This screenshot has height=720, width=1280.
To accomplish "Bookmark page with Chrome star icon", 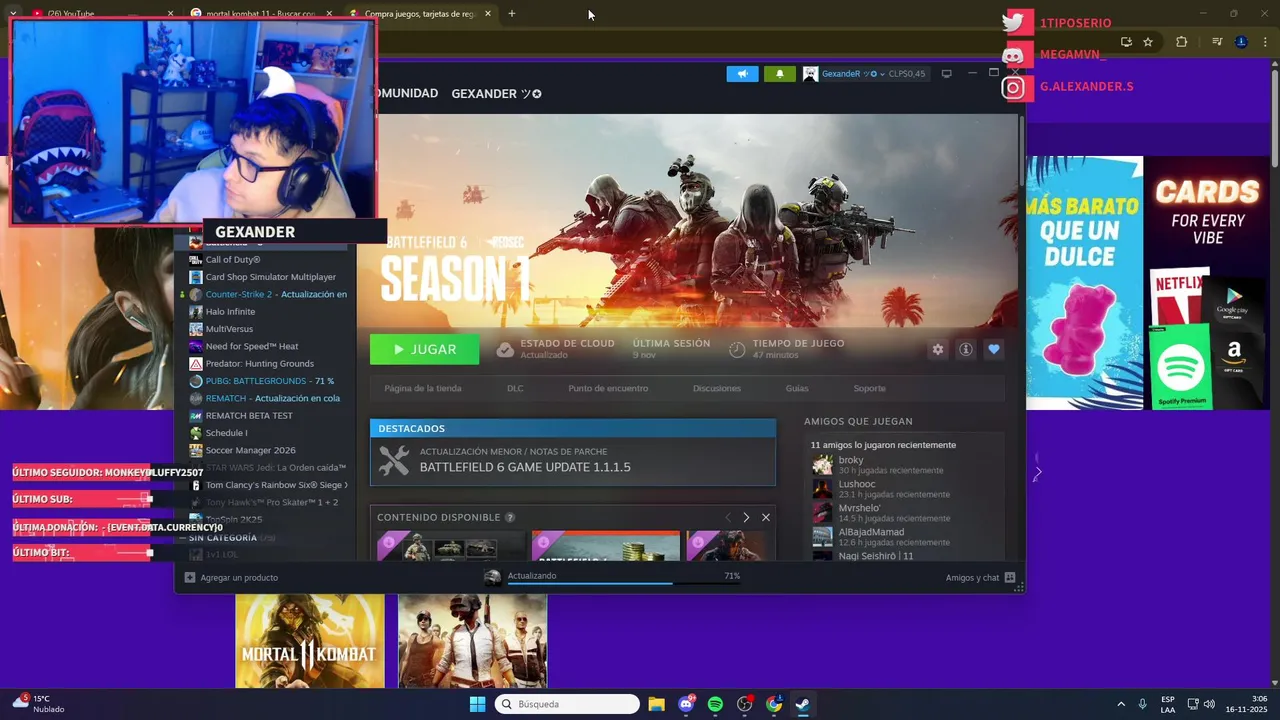I will [x=1148, y=42].
